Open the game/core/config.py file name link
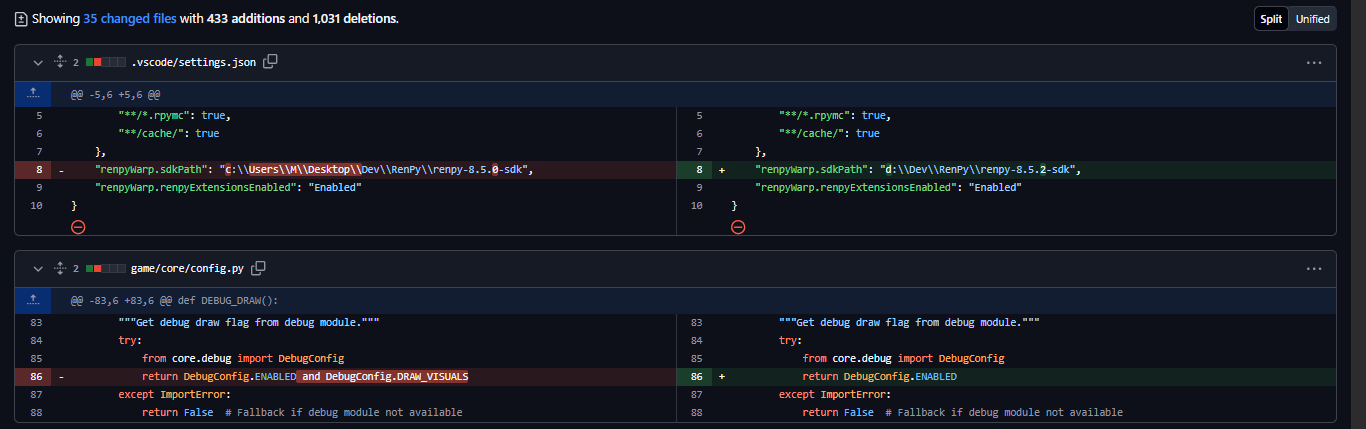The image size is (1366, 429). click(188, 268)
